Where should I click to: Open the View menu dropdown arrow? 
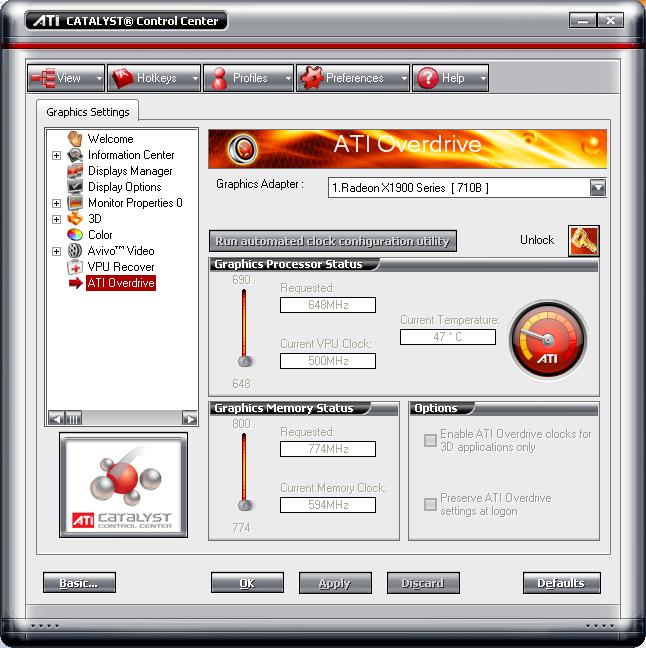pyautogui.click(x=99, y=78)
